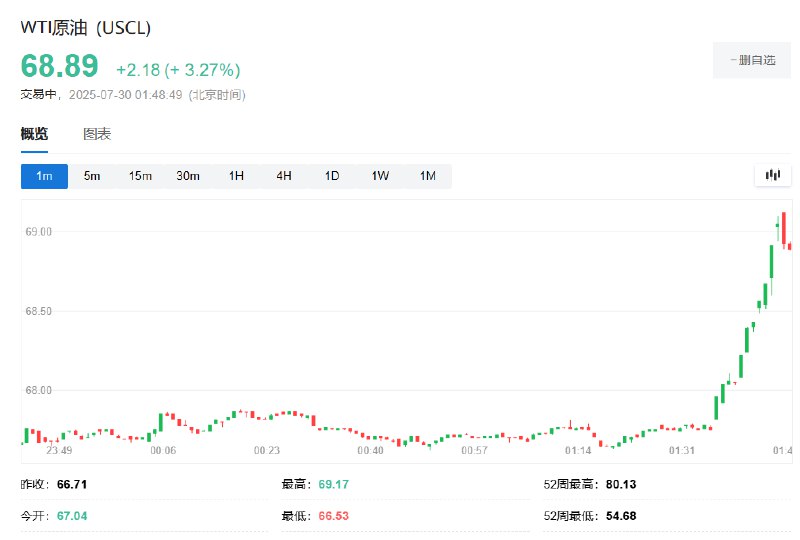Select the 5m timeframe
This screenshot has height=540, width=800.
pos(92,176)
